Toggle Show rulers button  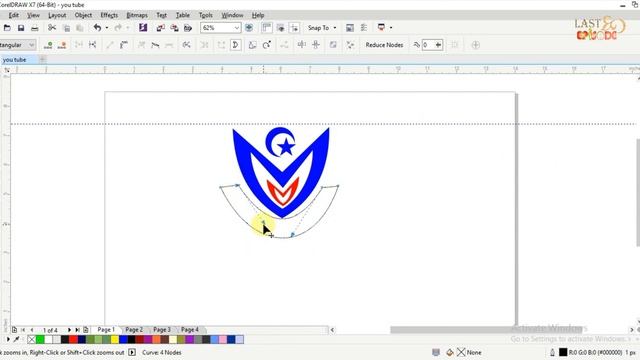pos(267,28)
